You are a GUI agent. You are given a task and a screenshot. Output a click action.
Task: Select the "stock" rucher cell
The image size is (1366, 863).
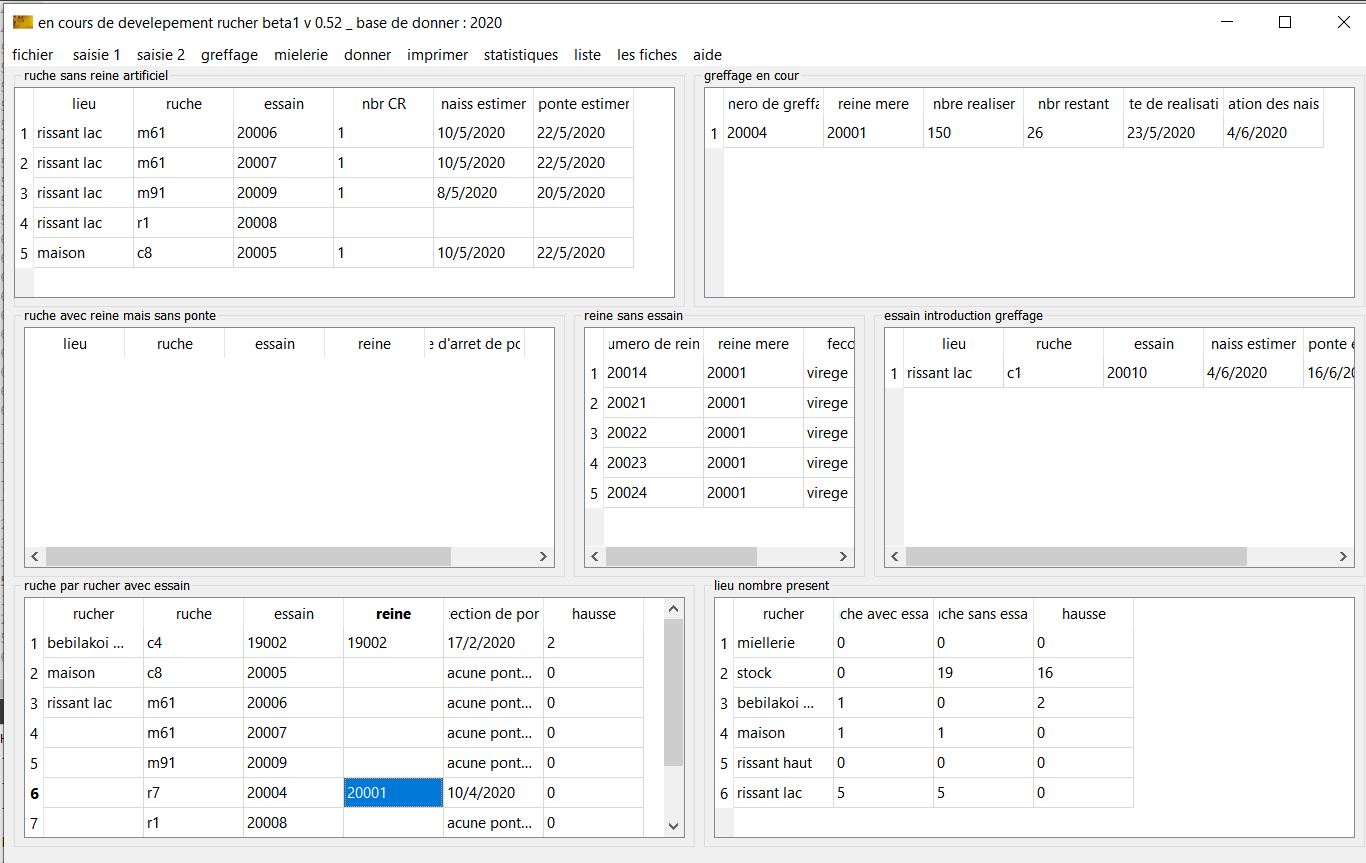pos(783,673)
